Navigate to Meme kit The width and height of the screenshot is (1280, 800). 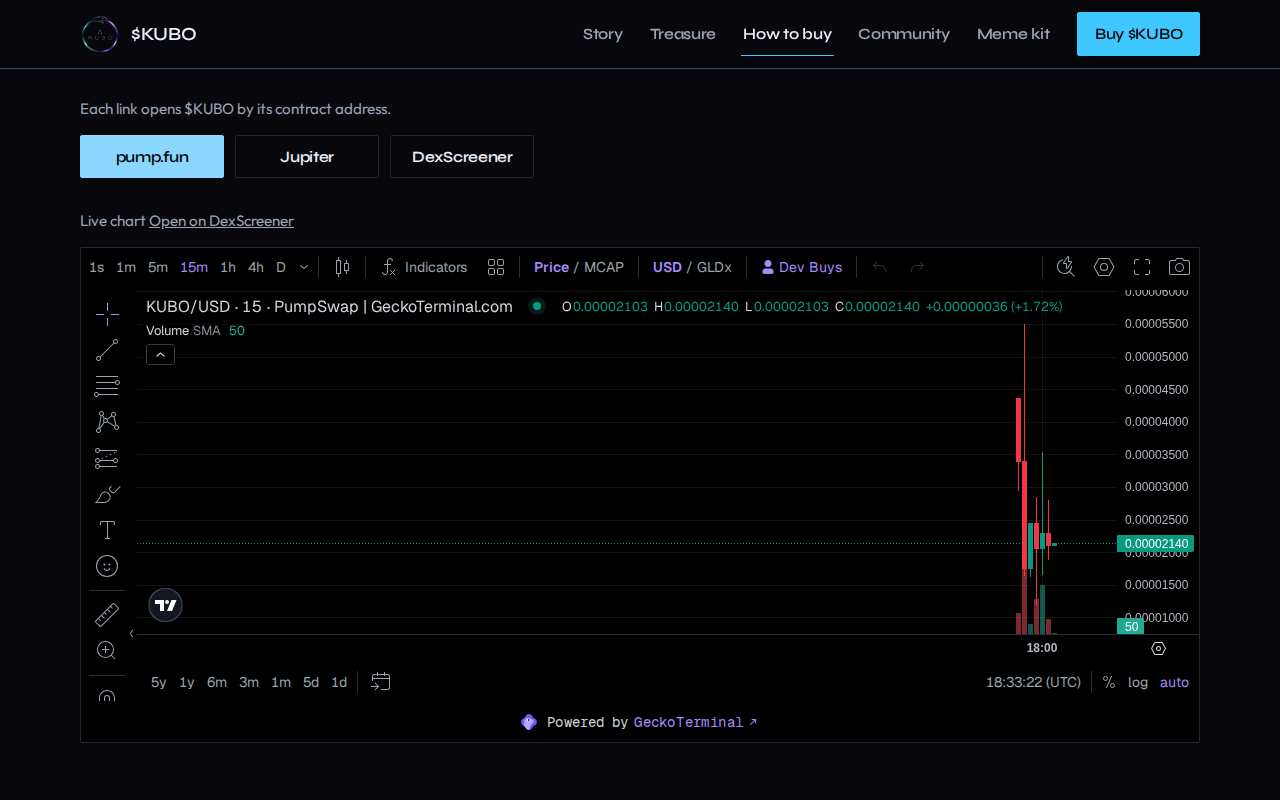pos(1013,34)
